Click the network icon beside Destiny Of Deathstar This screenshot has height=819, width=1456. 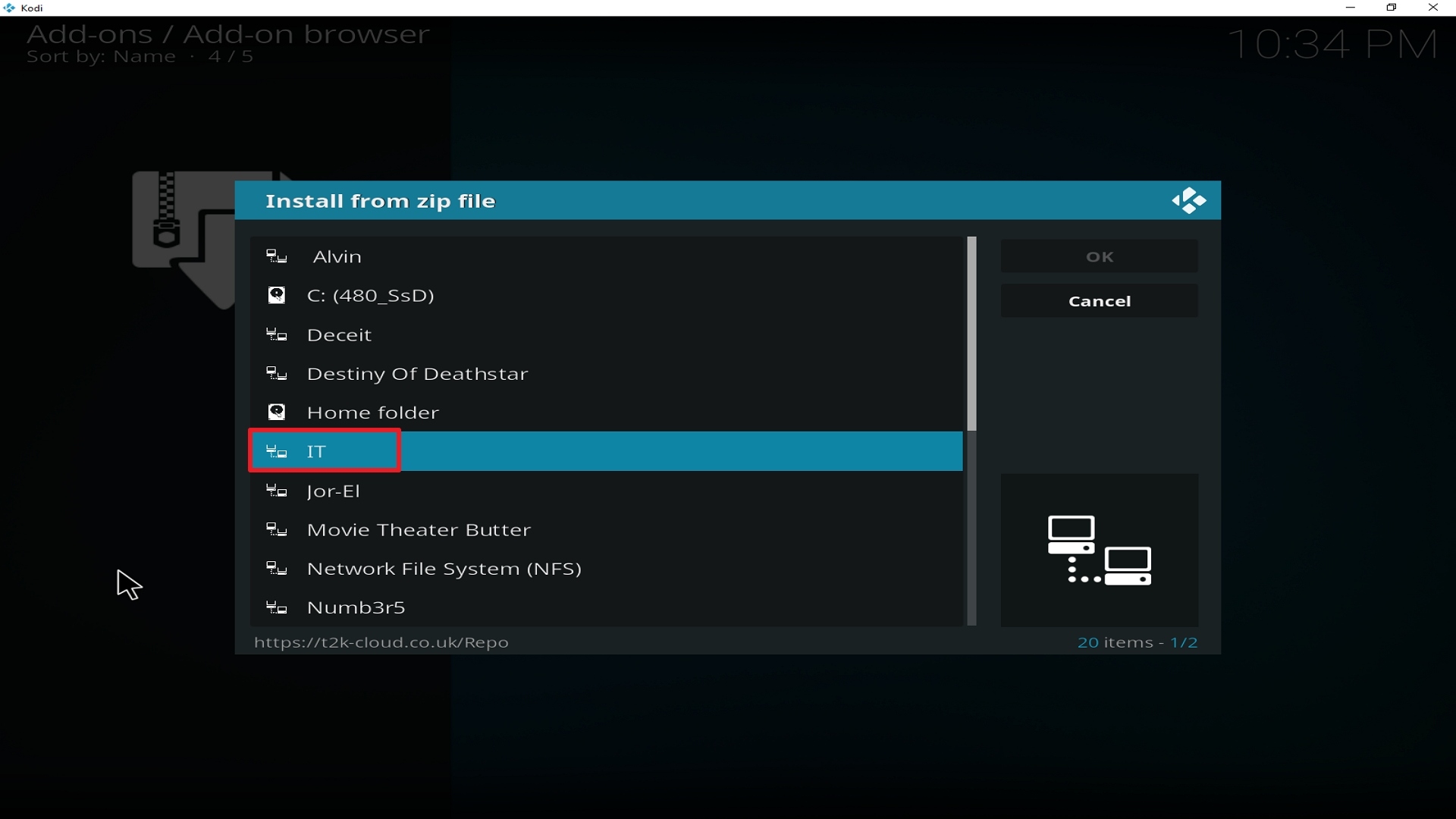coord(277,374)
